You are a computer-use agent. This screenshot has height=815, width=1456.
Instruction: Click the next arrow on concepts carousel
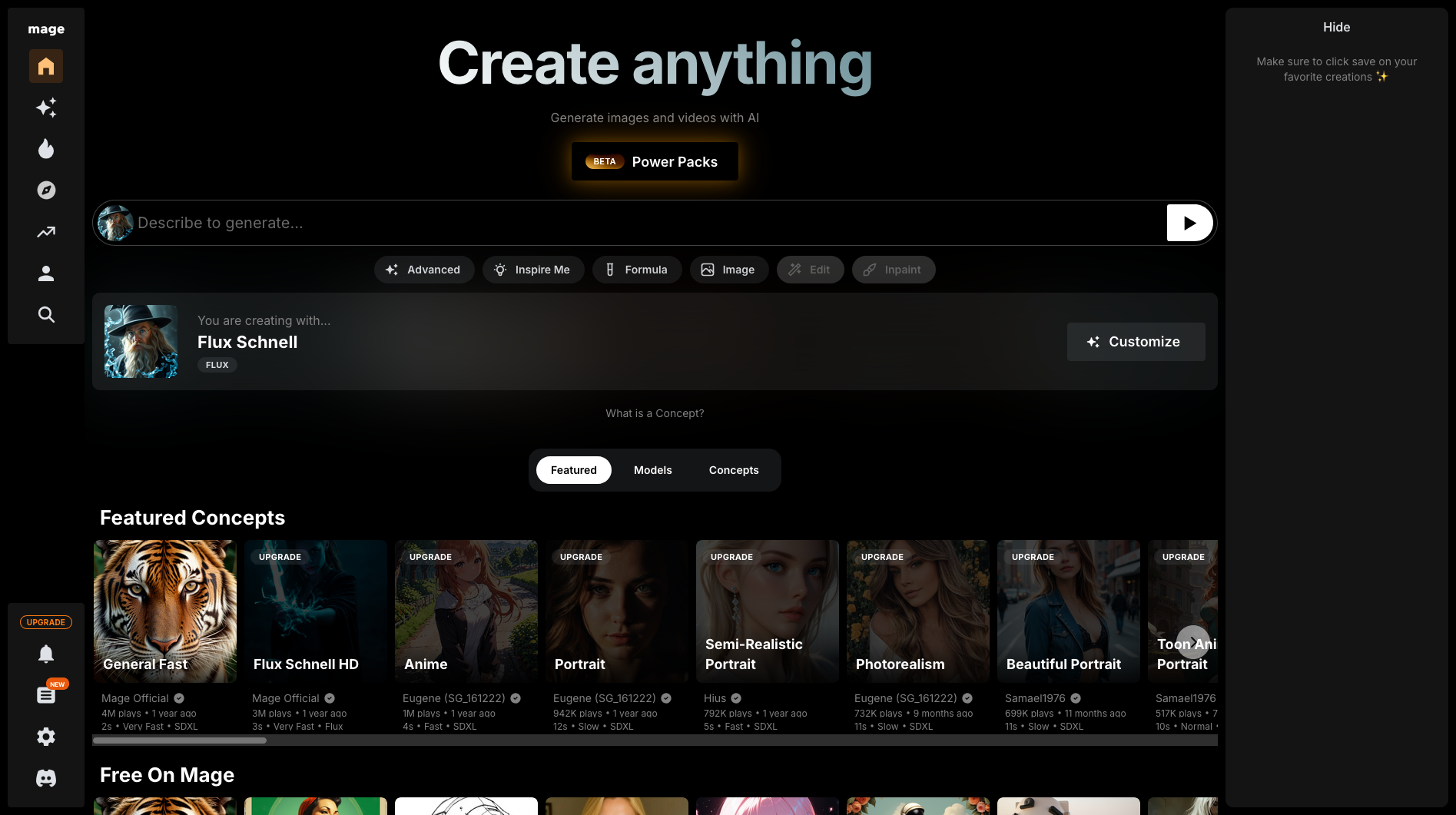(1193, 642)
